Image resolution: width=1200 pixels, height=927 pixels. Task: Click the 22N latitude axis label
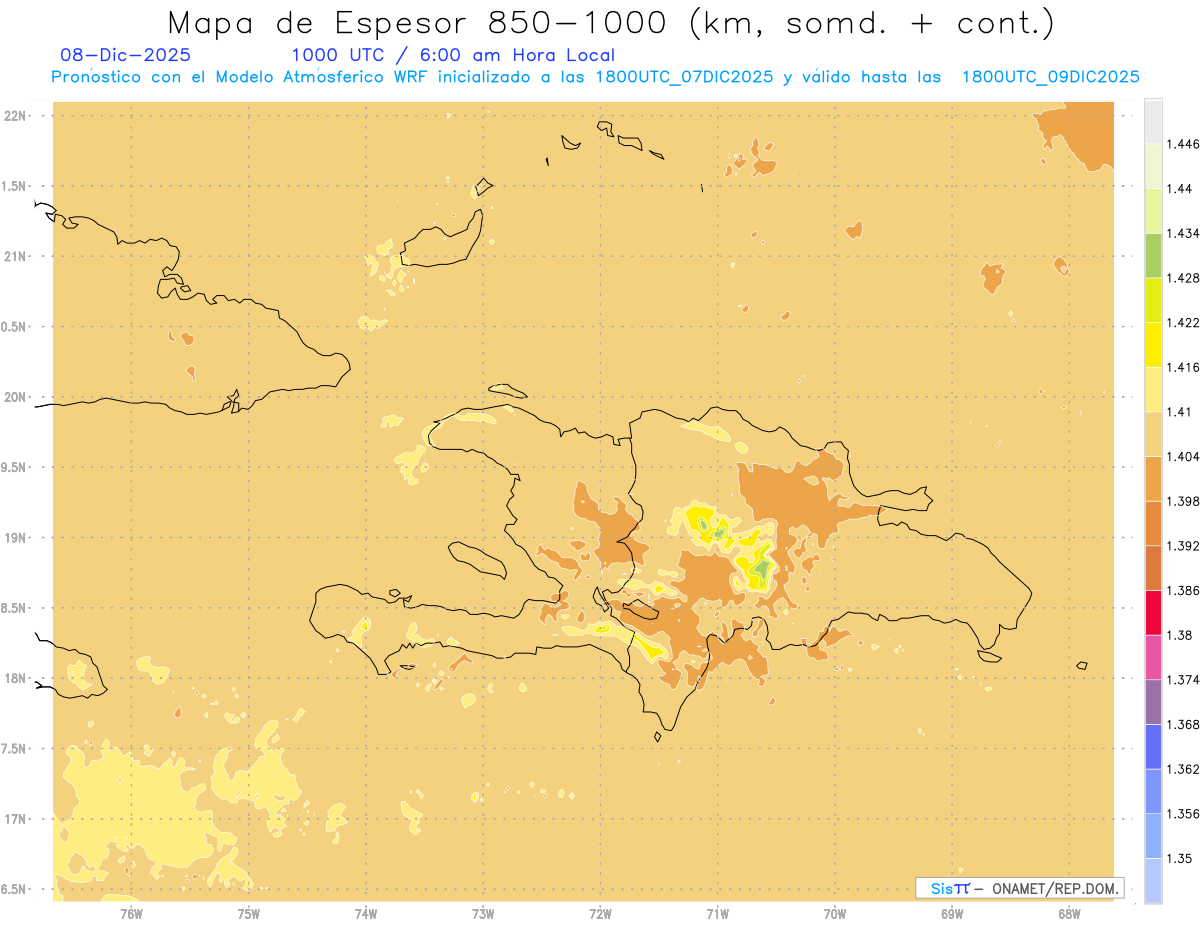click(17, 116)
